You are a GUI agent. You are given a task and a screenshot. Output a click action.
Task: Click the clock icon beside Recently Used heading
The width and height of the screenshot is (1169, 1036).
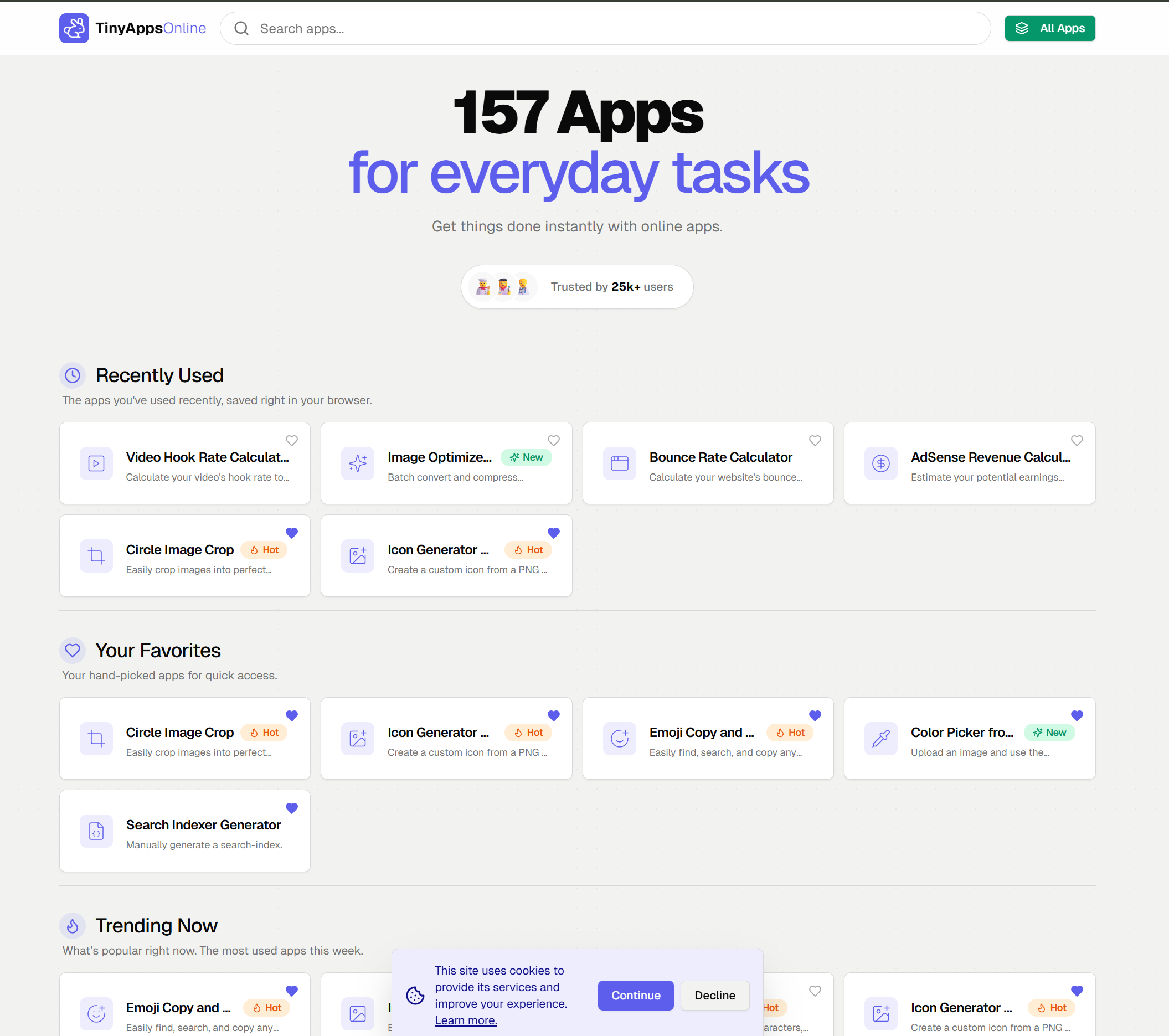(73, 375)
